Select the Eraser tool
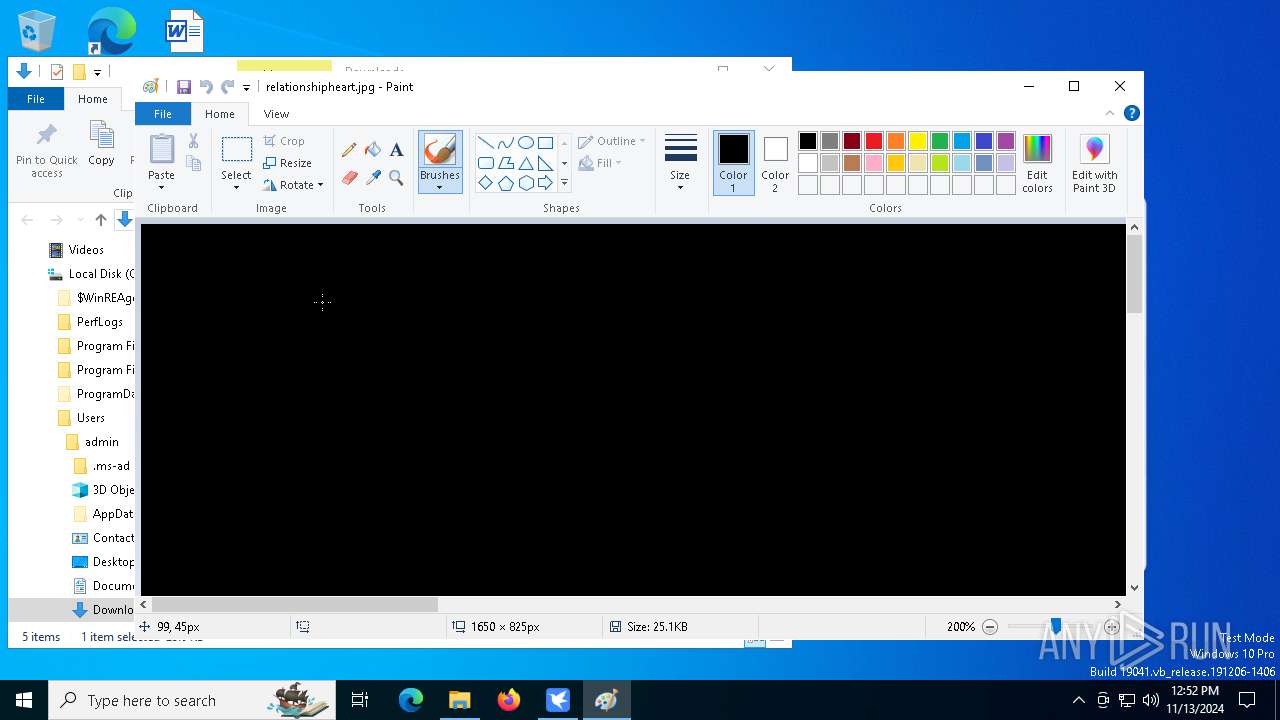Screen dimensions: 1280x720 [x=349, y=178]
